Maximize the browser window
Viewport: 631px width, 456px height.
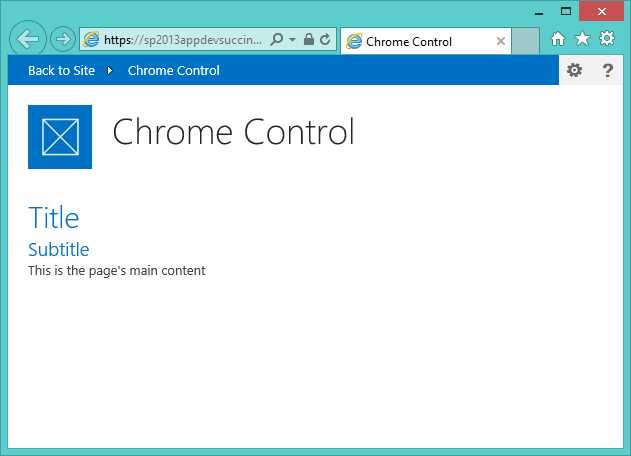pos(566,11)
